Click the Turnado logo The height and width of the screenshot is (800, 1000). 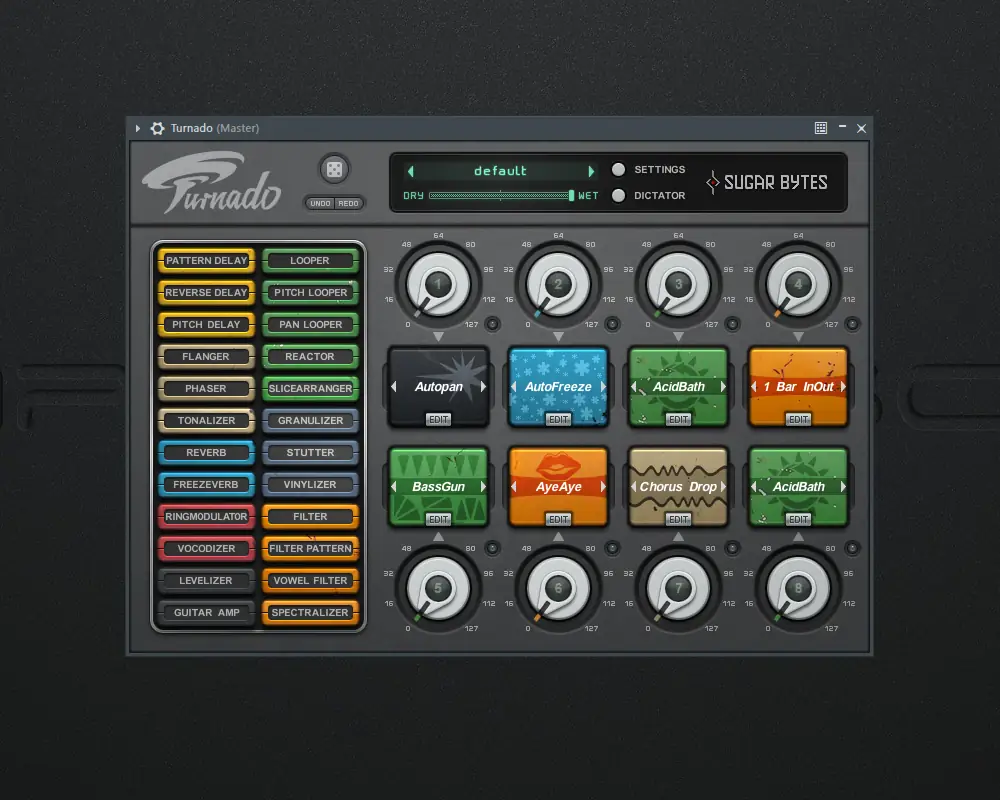[x=212, y=182]
